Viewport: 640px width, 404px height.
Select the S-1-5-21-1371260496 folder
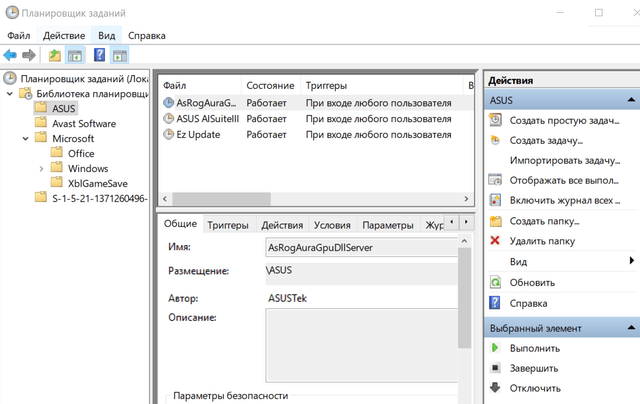coord(99,199)
